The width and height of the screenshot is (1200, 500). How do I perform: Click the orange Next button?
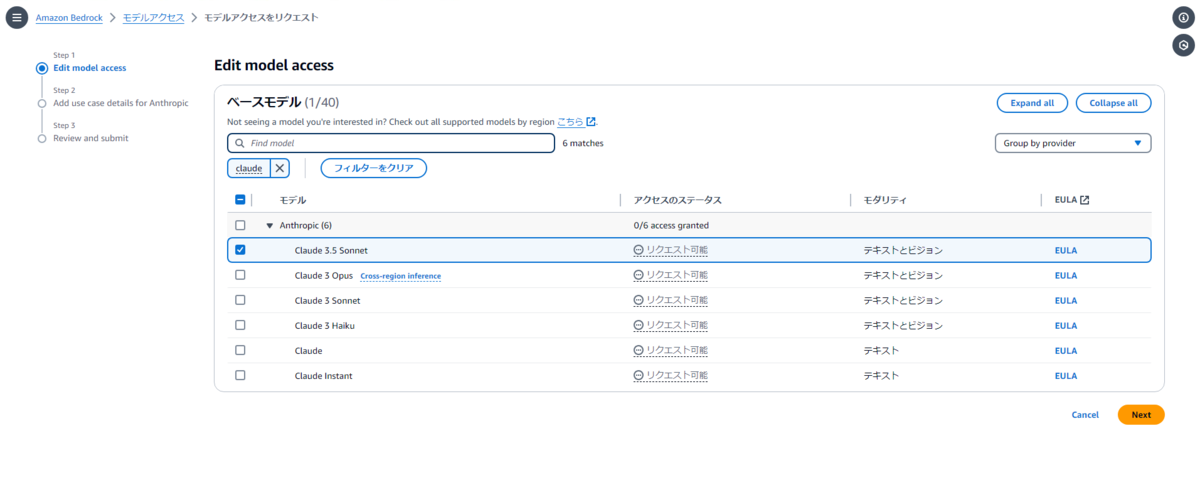pyautogui.click(x=1141, y=414)
